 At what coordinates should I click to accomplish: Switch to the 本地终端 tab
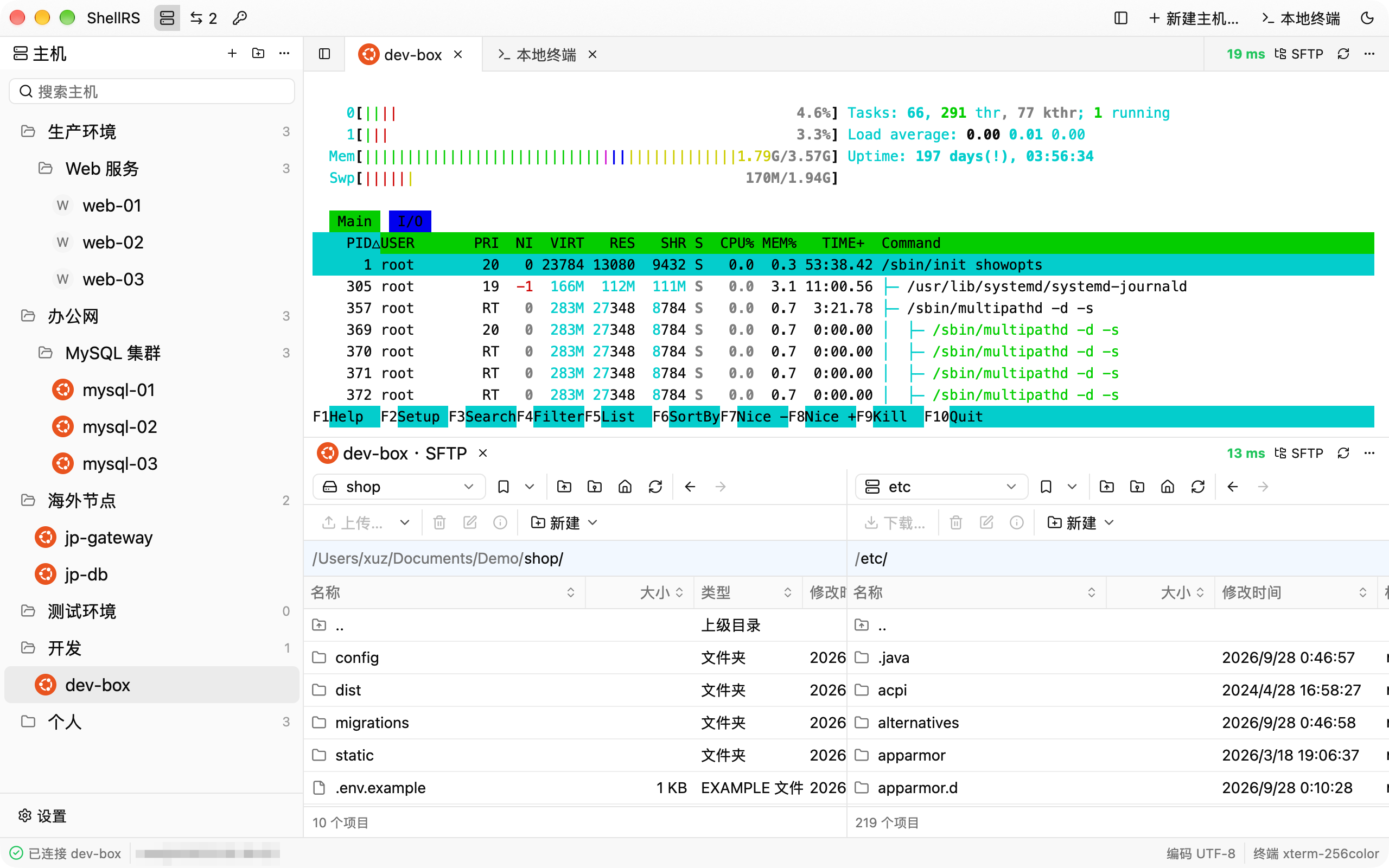click(x=546, y=55)
